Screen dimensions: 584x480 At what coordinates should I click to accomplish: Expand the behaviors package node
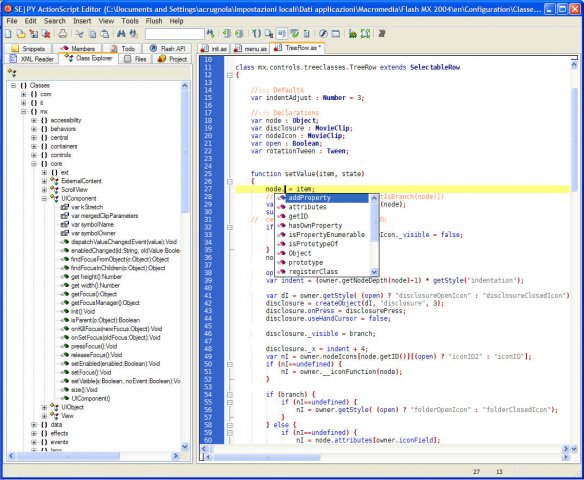(34, 129)
